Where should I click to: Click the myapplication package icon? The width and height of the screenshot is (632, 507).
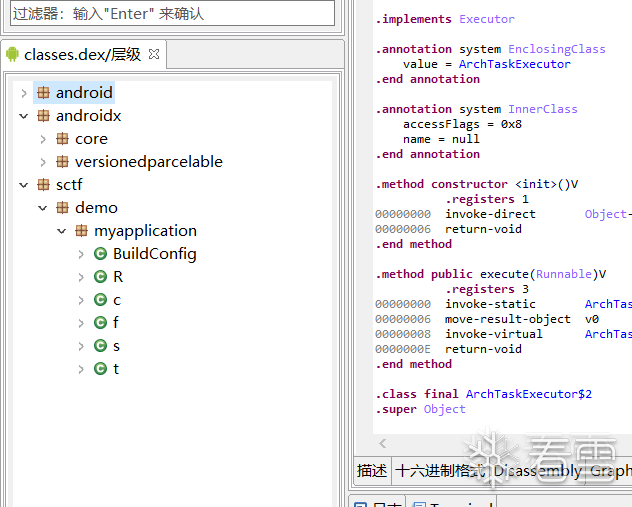click(x=81, y=231)
